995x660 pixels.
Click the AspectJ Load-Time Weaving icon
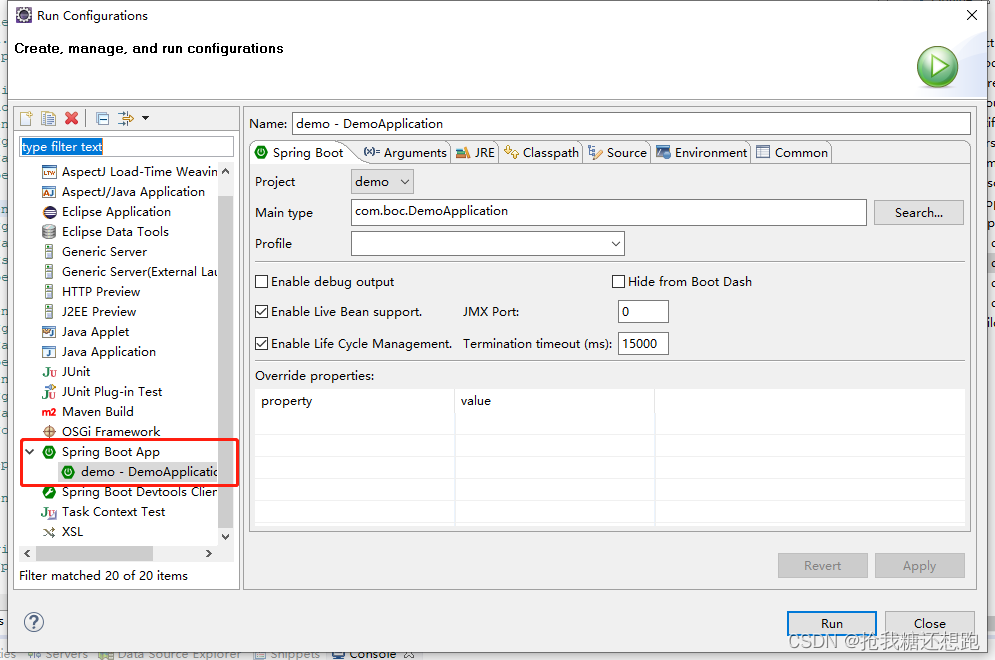(49, 172)
